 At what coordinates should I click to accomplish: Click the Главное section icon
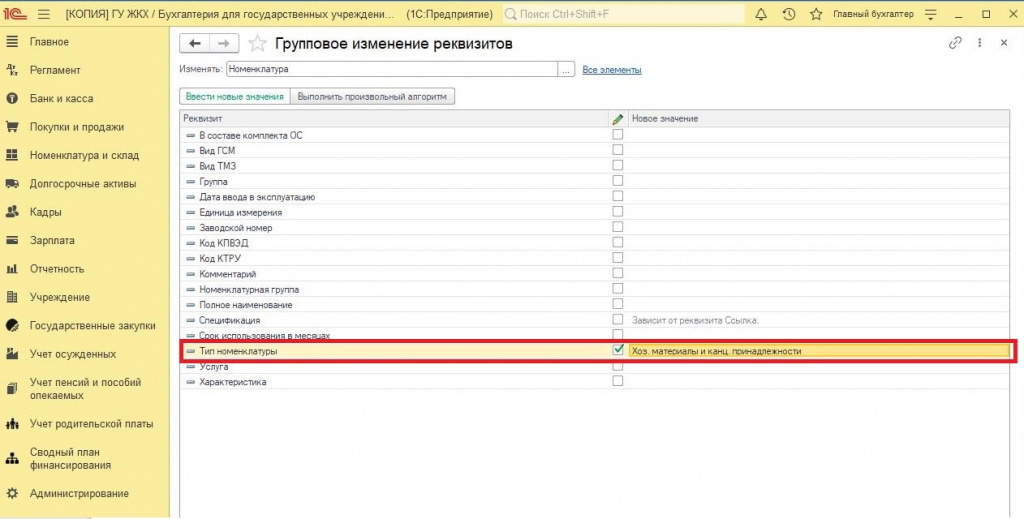pos(12,42)
